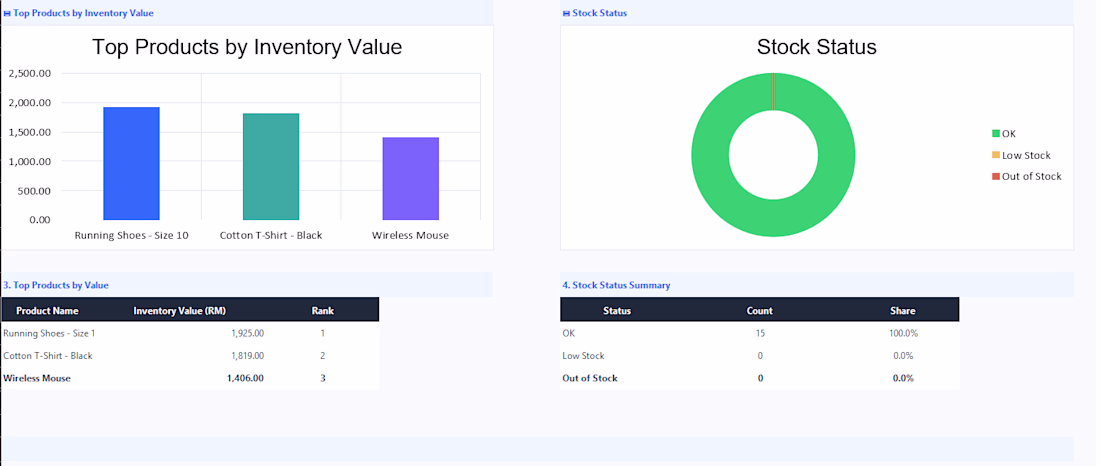1100x466 pixels.
Task: Click the Out of Stock summary row
Action: tap(760, 378)
